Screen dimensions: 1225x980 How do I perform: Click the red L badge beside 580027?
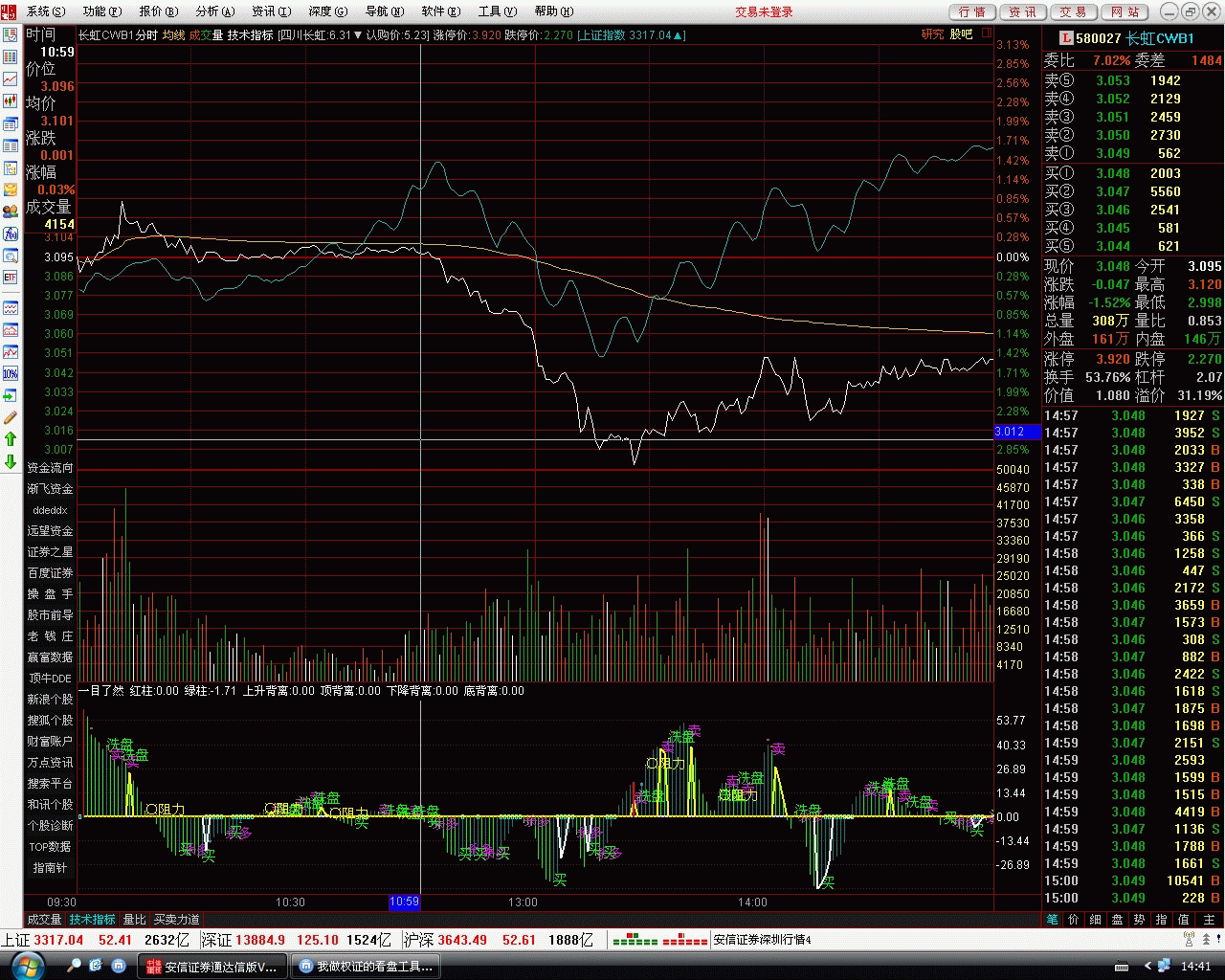point(1065,38)
